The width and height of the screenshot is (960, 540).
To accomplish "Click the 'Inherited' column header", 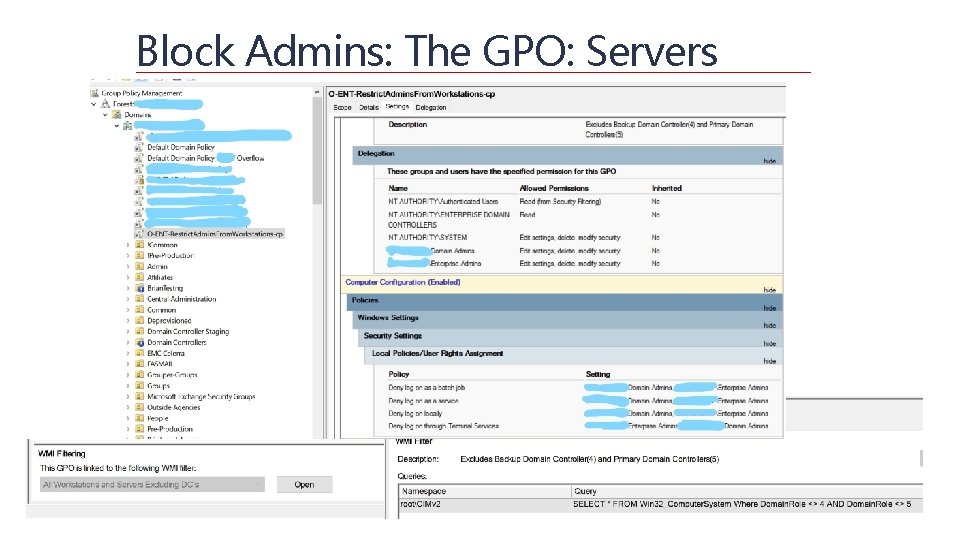I will (667, 189).
